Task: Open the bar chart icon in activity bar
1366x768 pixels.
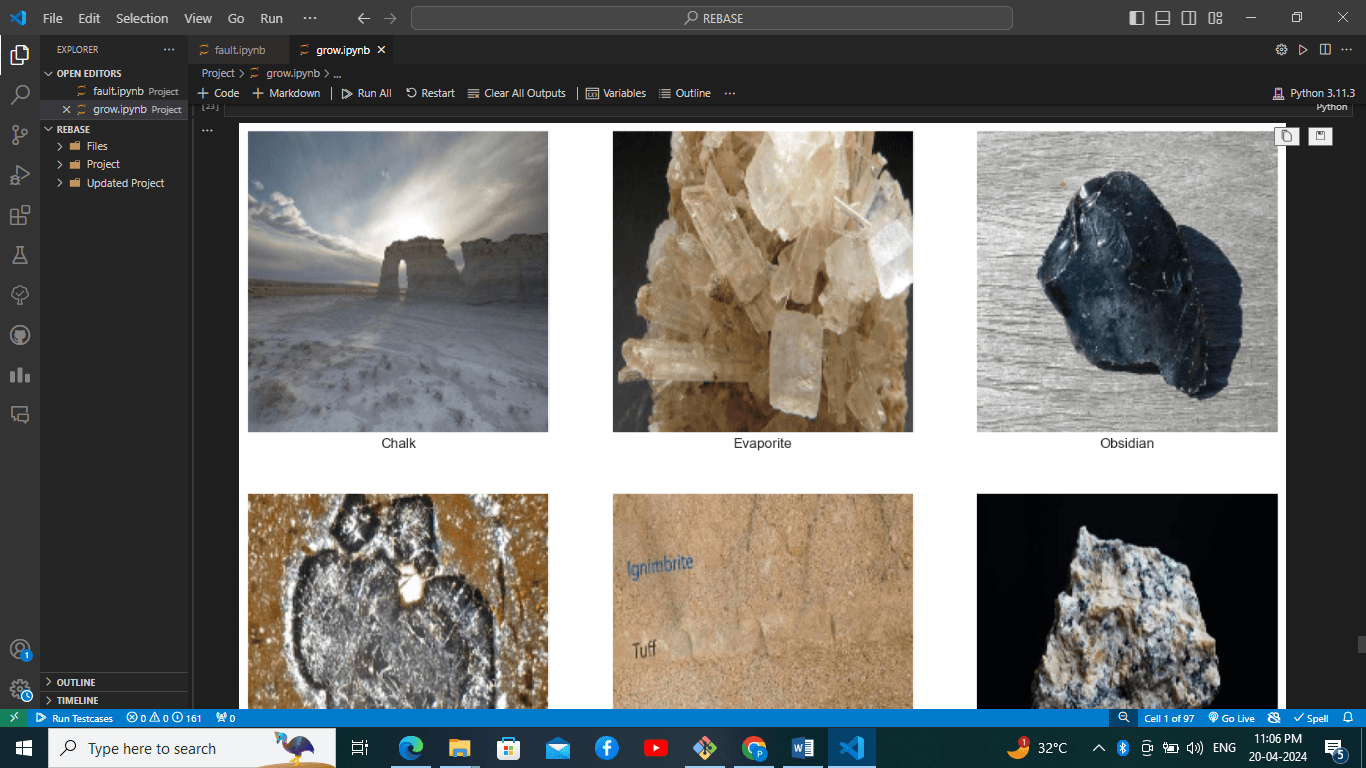Action: click(19, 375)
